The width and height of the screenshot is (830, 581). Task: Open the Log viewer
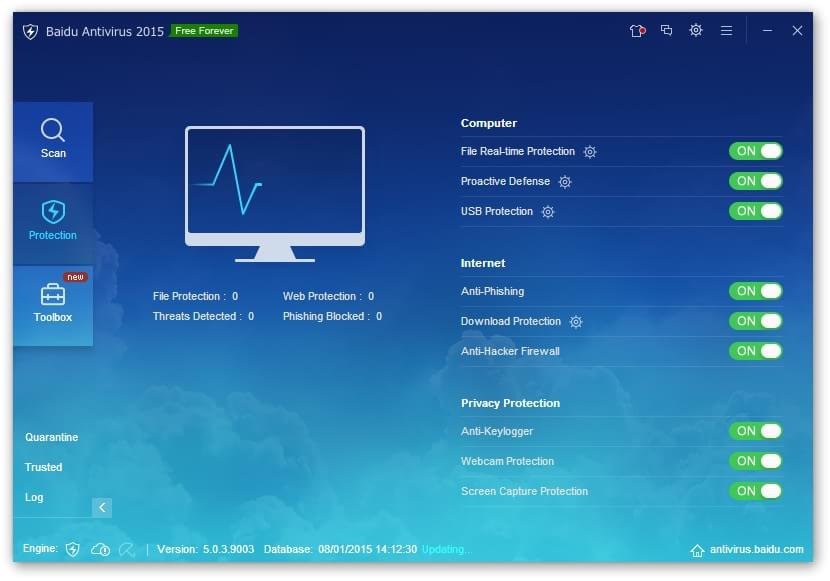pyautogui.click(x=34, y=497)
